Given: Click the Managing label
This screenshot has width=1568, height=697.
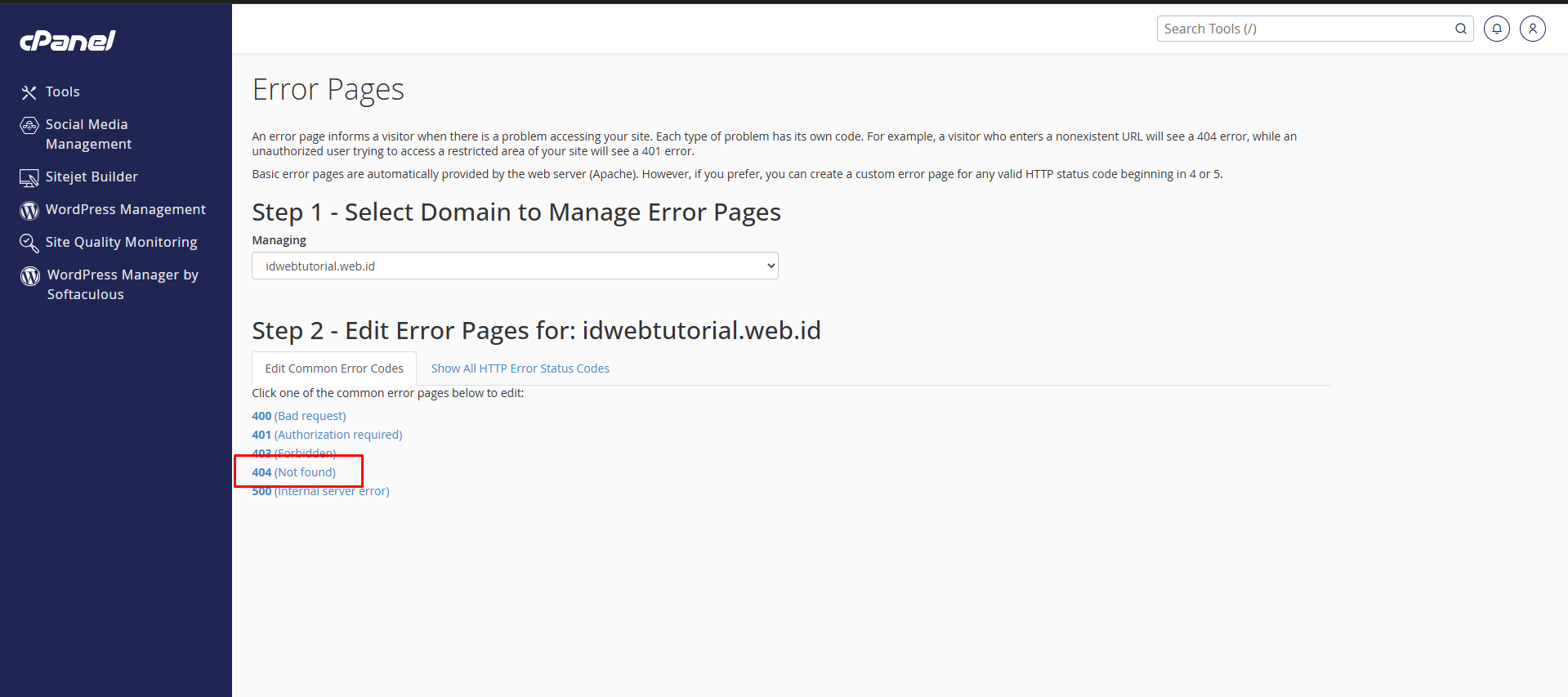Looking at the screenshot, I should tap(279, 240).
